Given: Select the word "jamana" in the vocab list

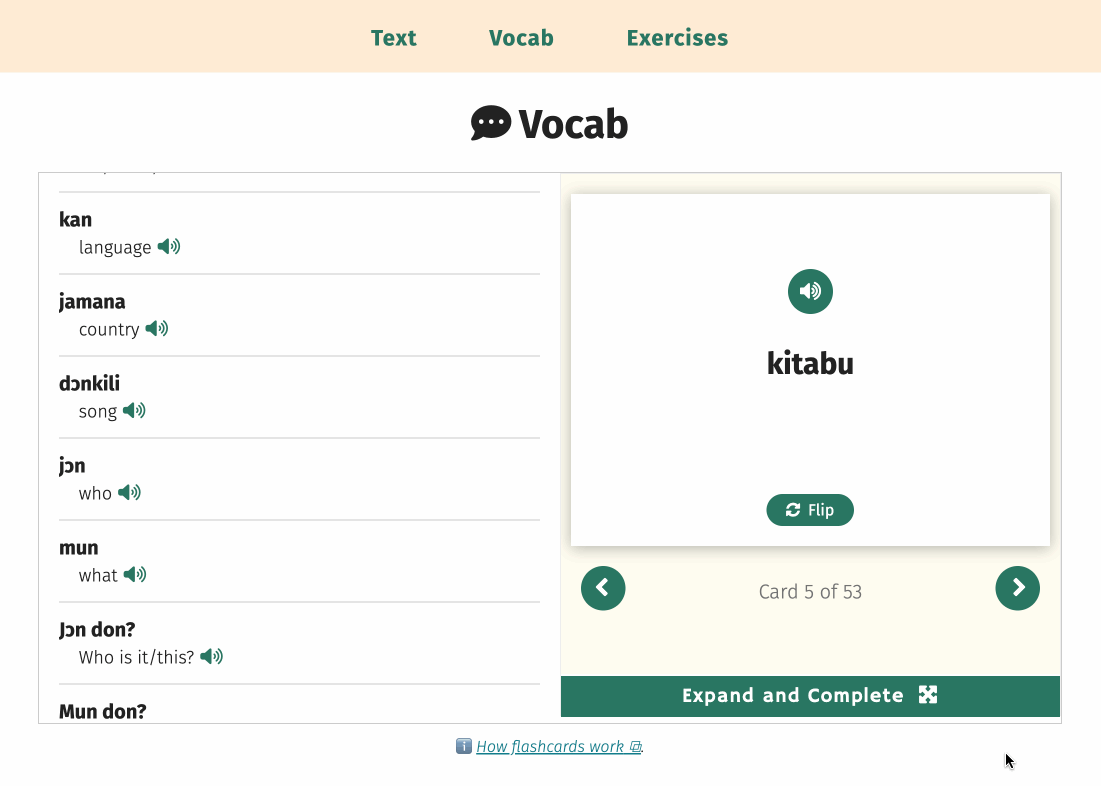Looking at the screenshot, I should [91, 301].
